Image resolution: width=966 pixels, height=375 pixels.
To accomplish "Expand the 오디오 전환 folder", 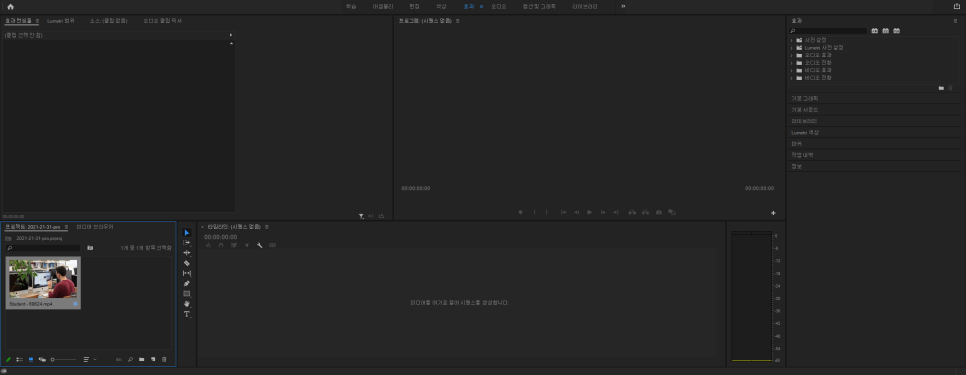I will tap(791, 63).
